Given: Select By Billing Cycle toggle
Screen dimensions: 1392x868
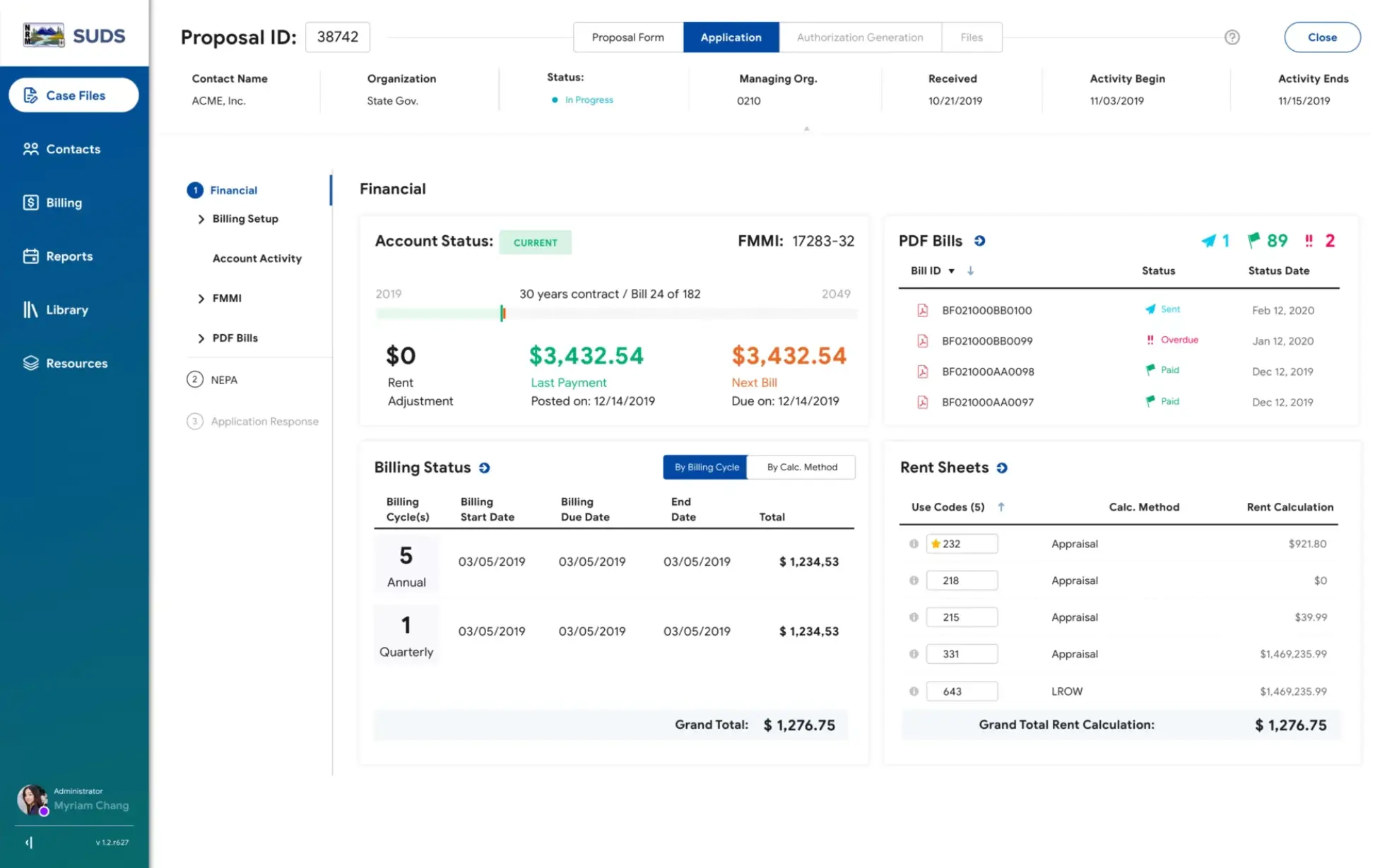Looking at the screenshot, I should (x=705, y=467).
